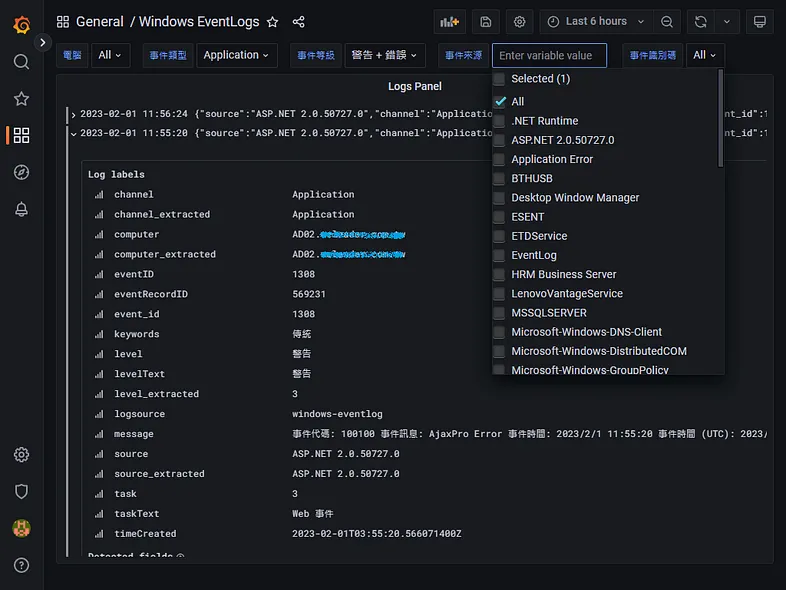The image size is (786, 590).
Task: Select Microsoft-Windows-DistributedCOM in list
Action: (599, 351)
